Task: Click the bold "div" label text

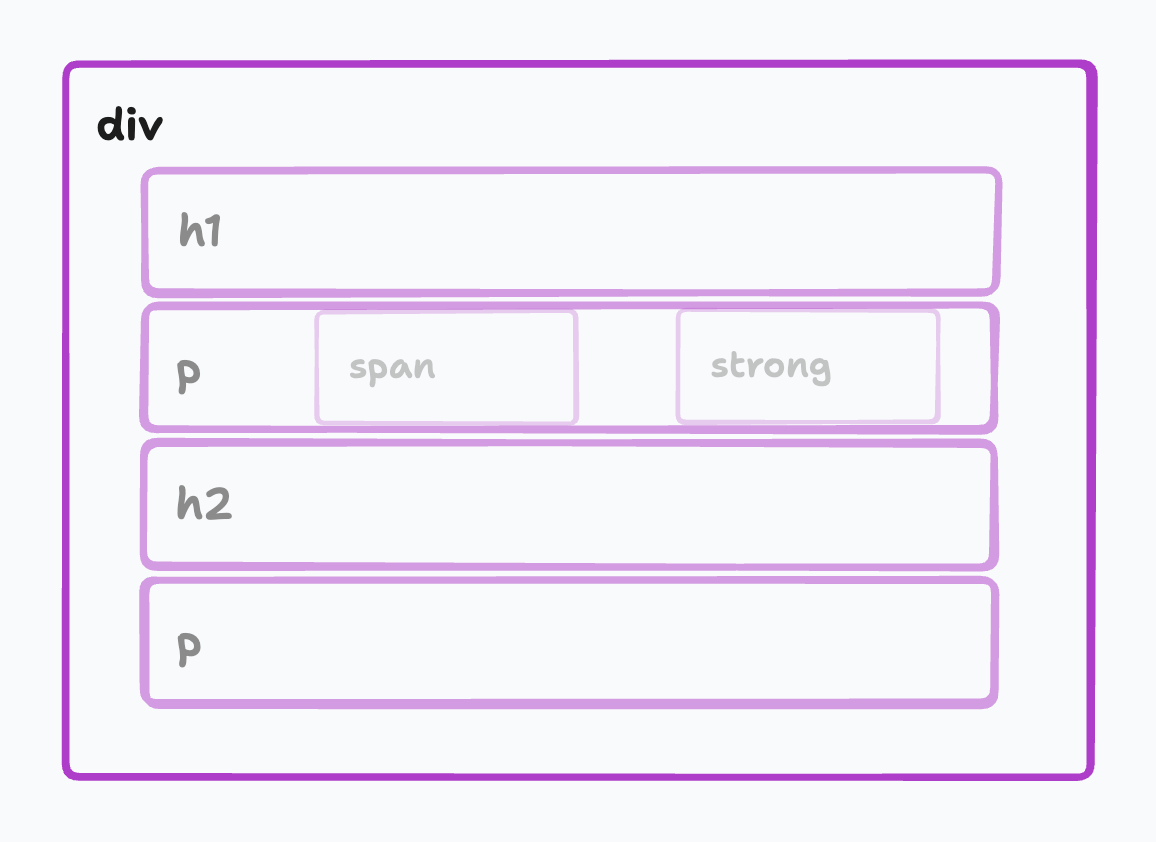Action: (x=130, y=124)
